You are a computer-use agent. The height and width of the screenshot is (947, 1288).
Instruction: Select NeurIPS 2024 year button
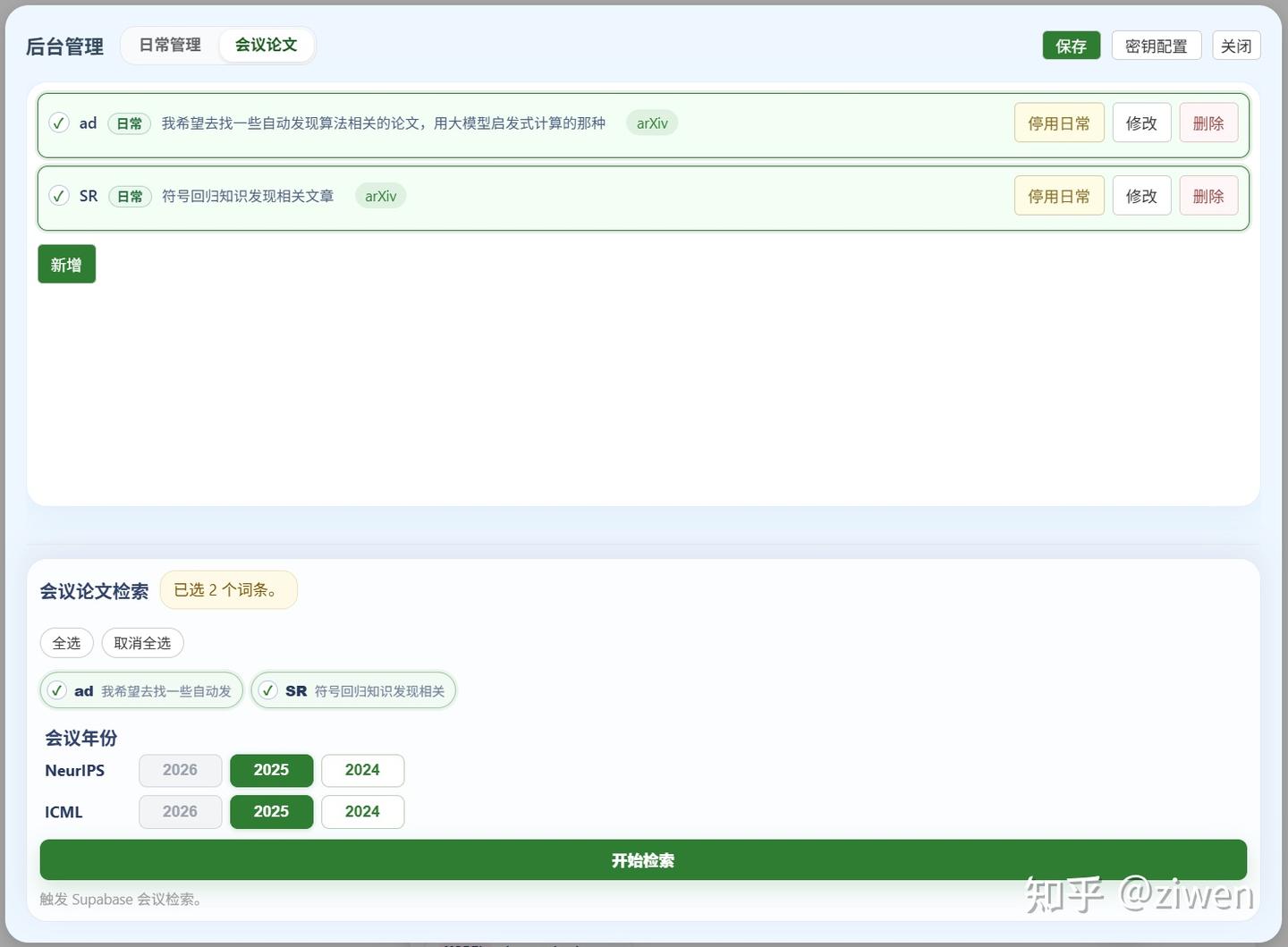tap(362, 770)
